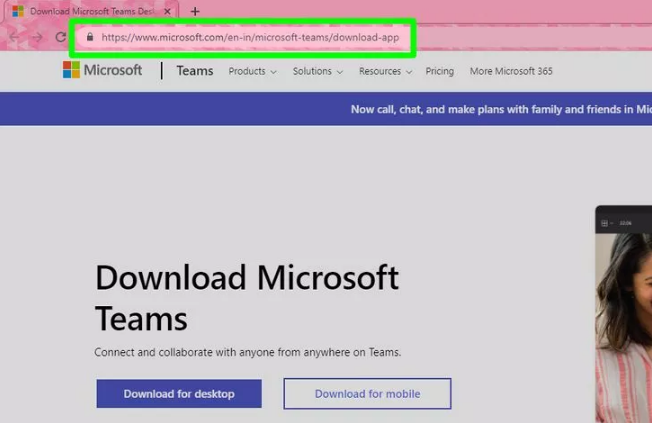Click the browser back arrow
Image resolution: width=652 pixels, height=423 pixels.
click(14, 37)
